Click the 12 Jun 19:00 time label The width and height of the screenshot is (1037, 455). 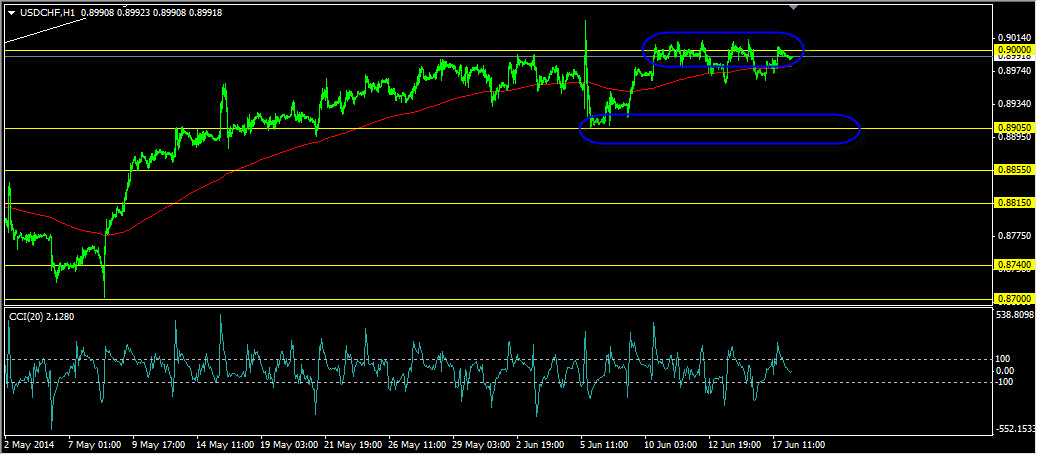click(737, 444)
